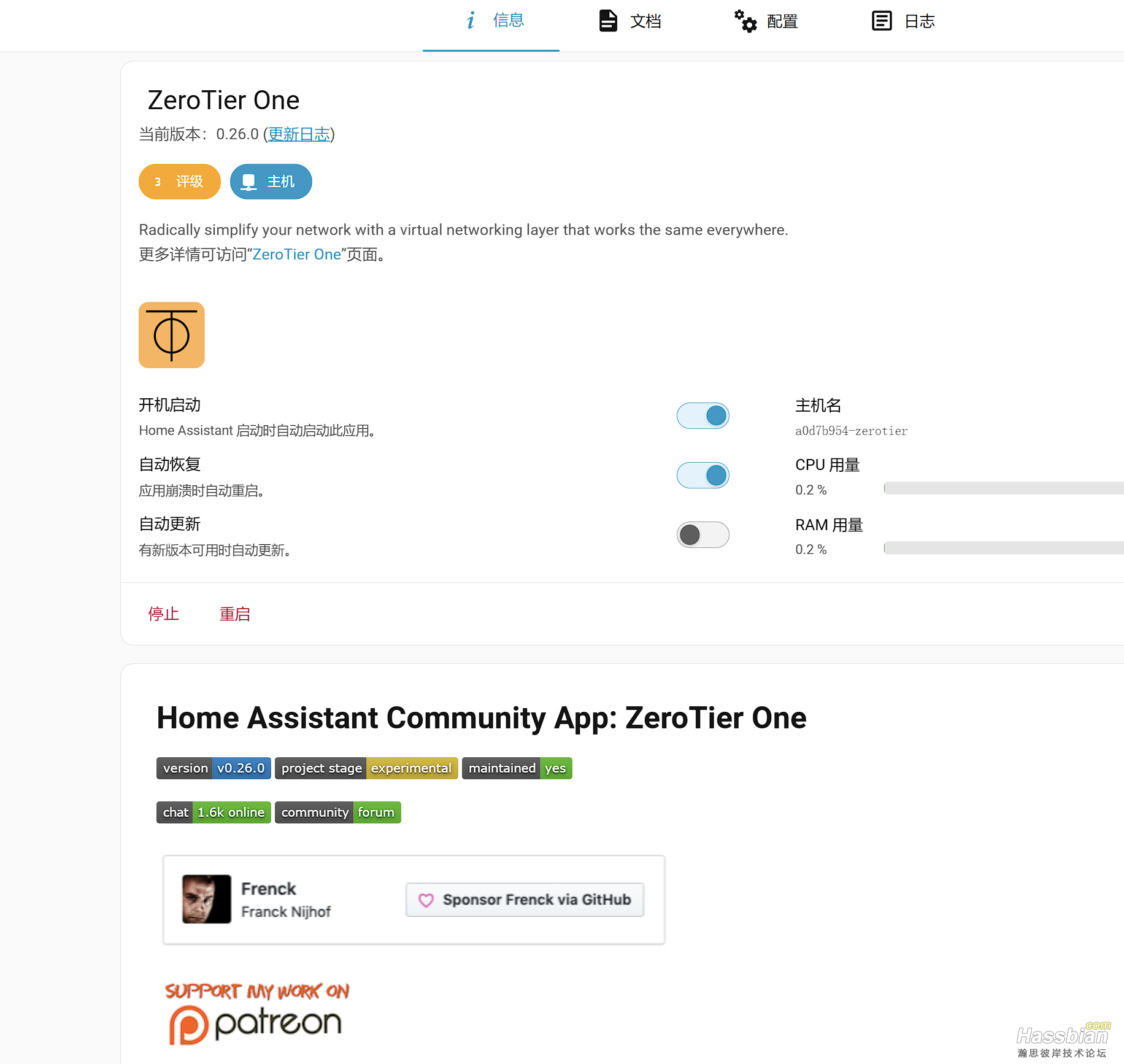Viewport: 1124px width, 1064px height.
Task: Click the community forum badge
Action: coord(338,812)
